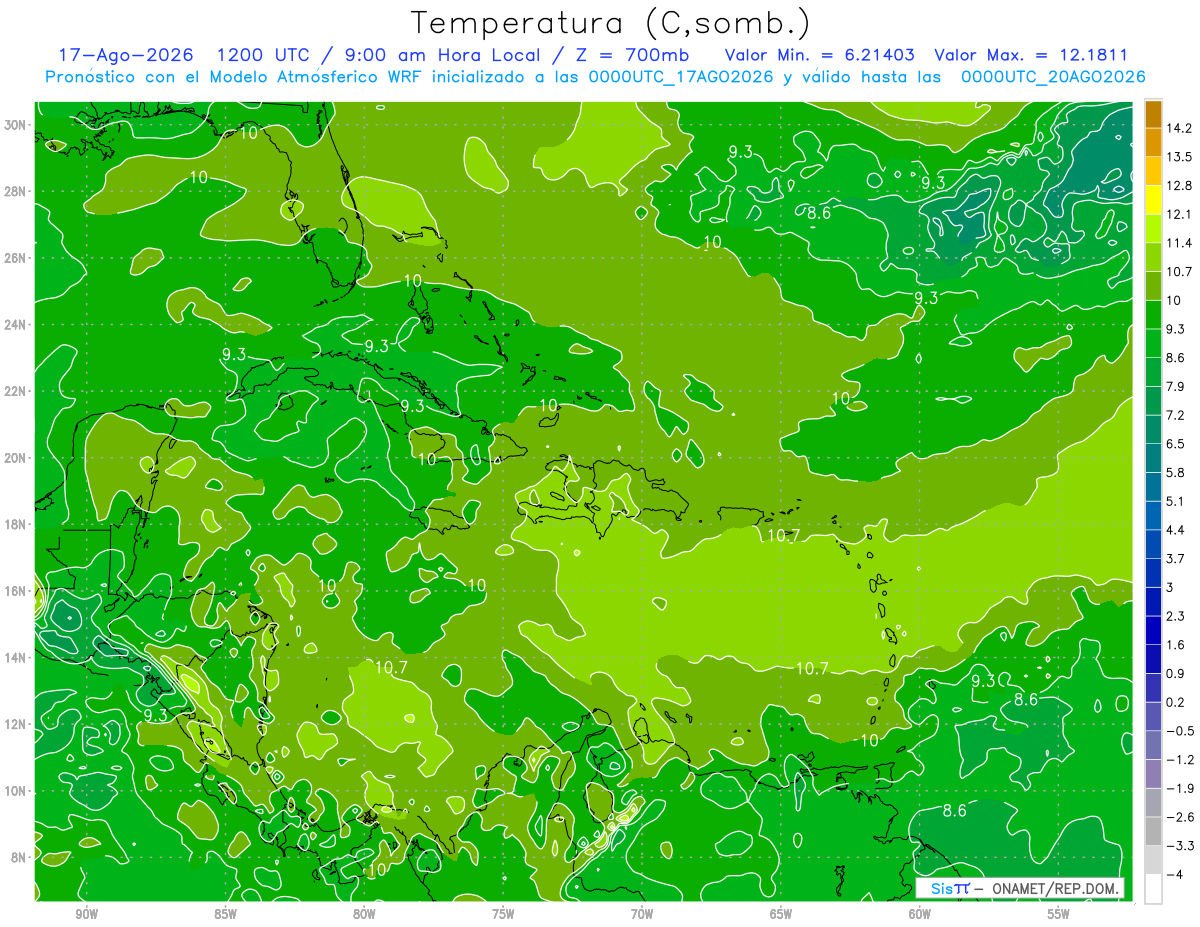Click the 65W longitude axis label
This screenshot has height=927, width=1200.
[781, 915]
